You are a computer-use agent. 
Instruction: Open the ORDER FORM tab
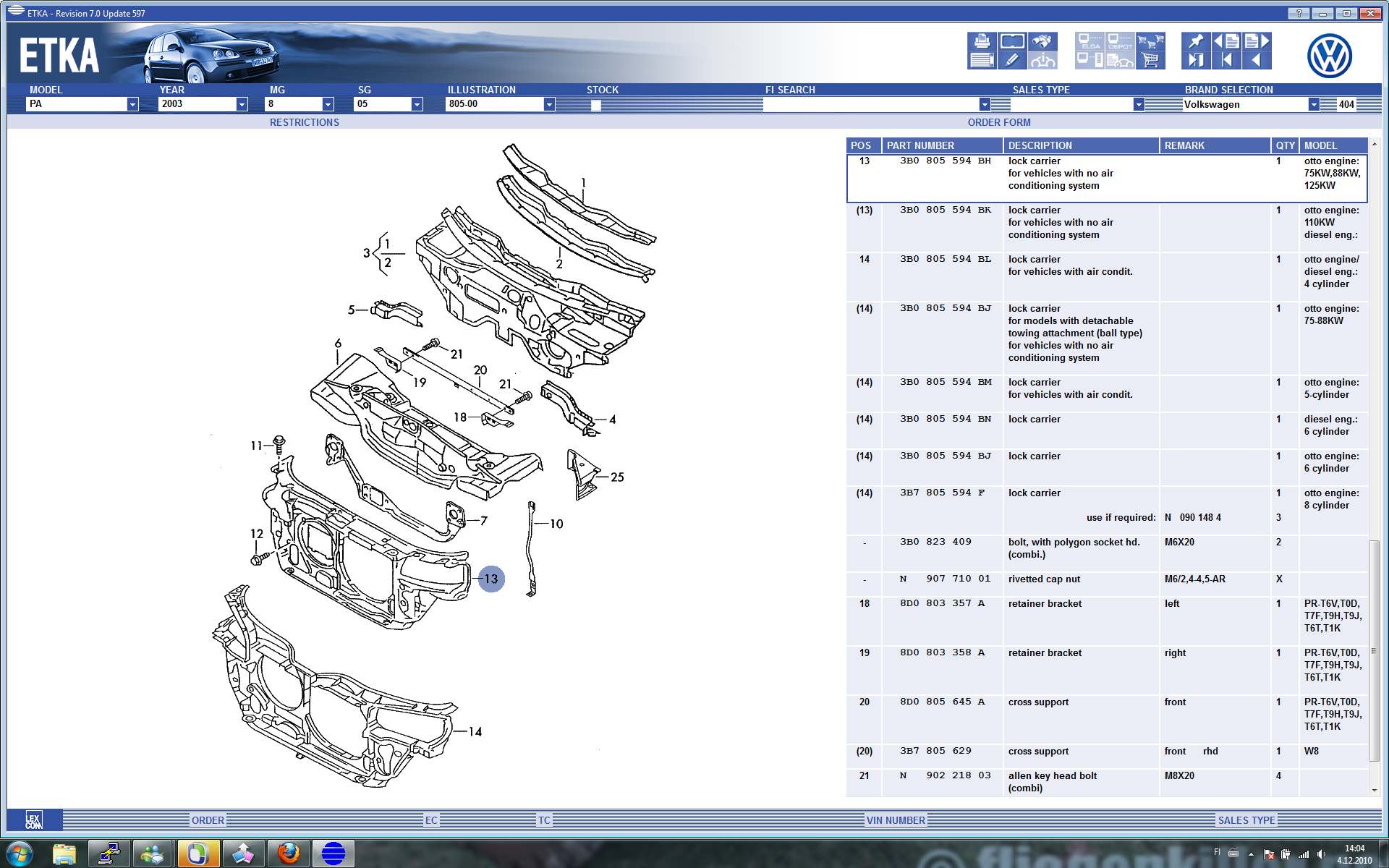998,122
